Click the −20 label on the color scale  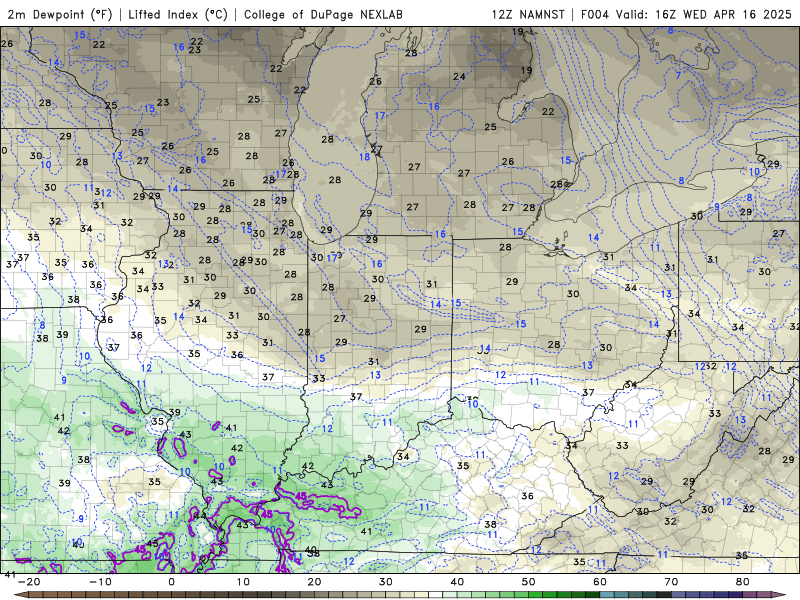(x=29, y=582)
